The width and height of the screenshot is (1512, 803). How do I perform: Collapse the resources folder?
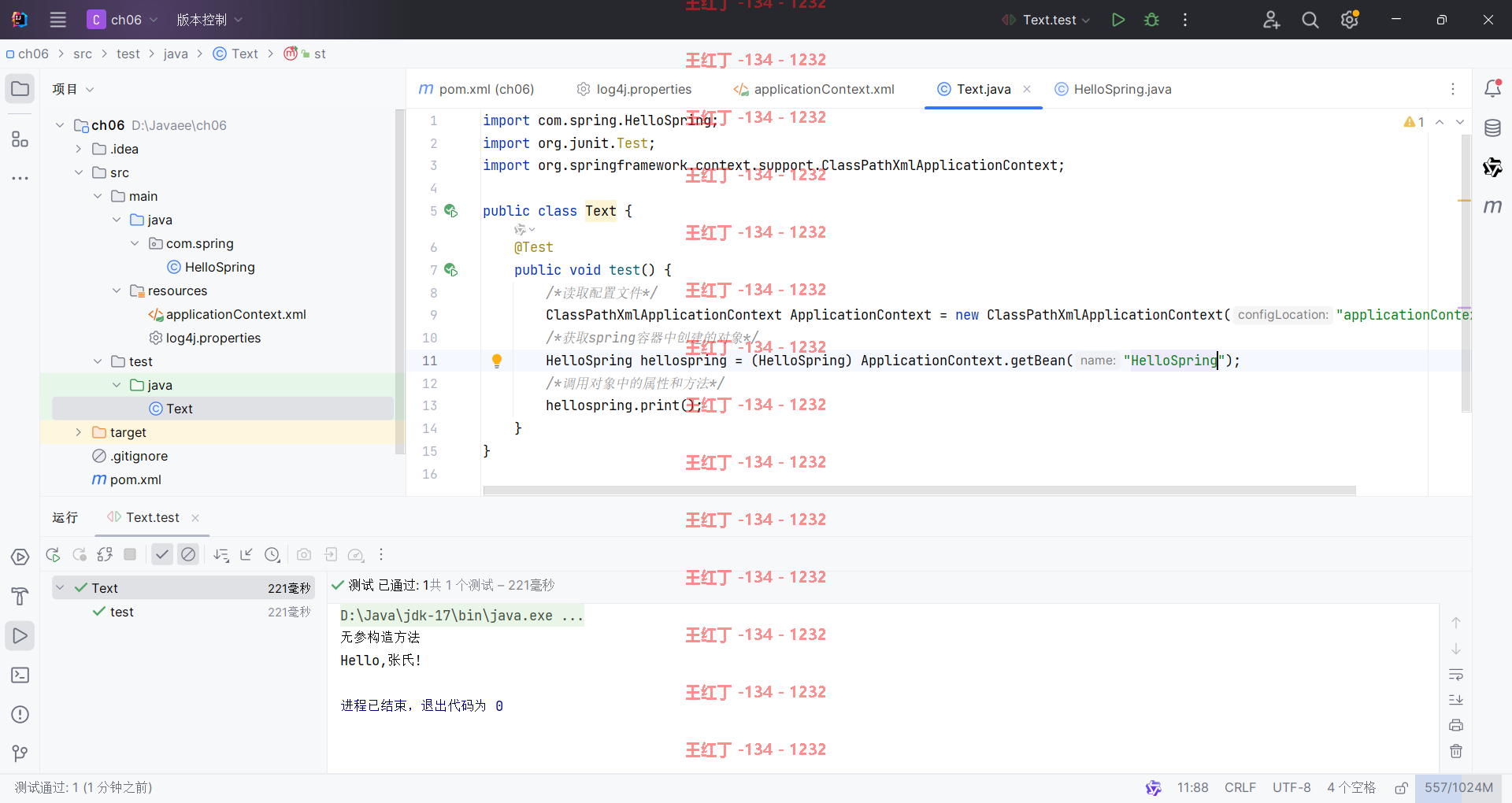pyautogui.click(x=117, y=290)
